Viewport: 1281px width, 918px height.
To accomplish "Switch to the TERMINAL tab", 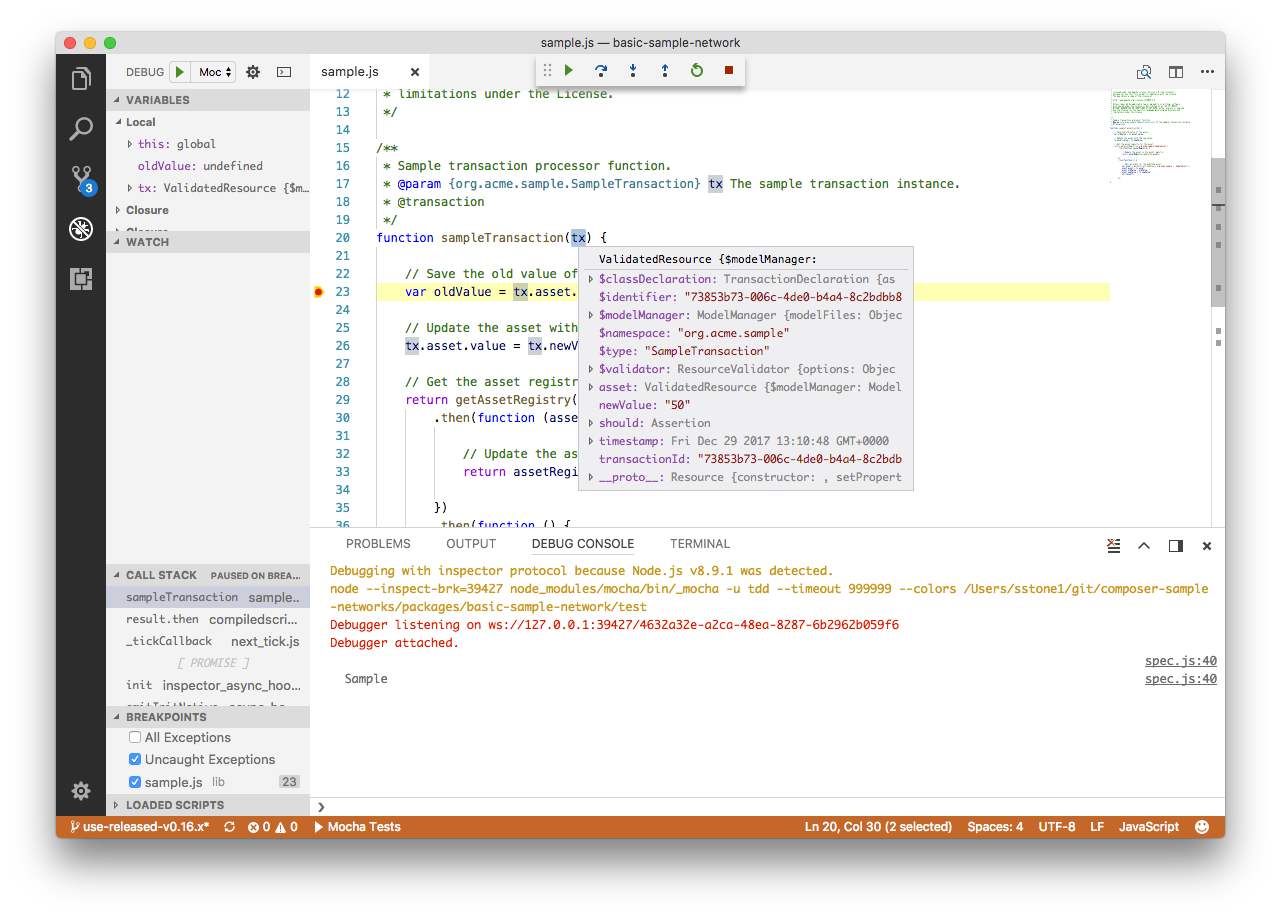I will (x=699, y=544).
